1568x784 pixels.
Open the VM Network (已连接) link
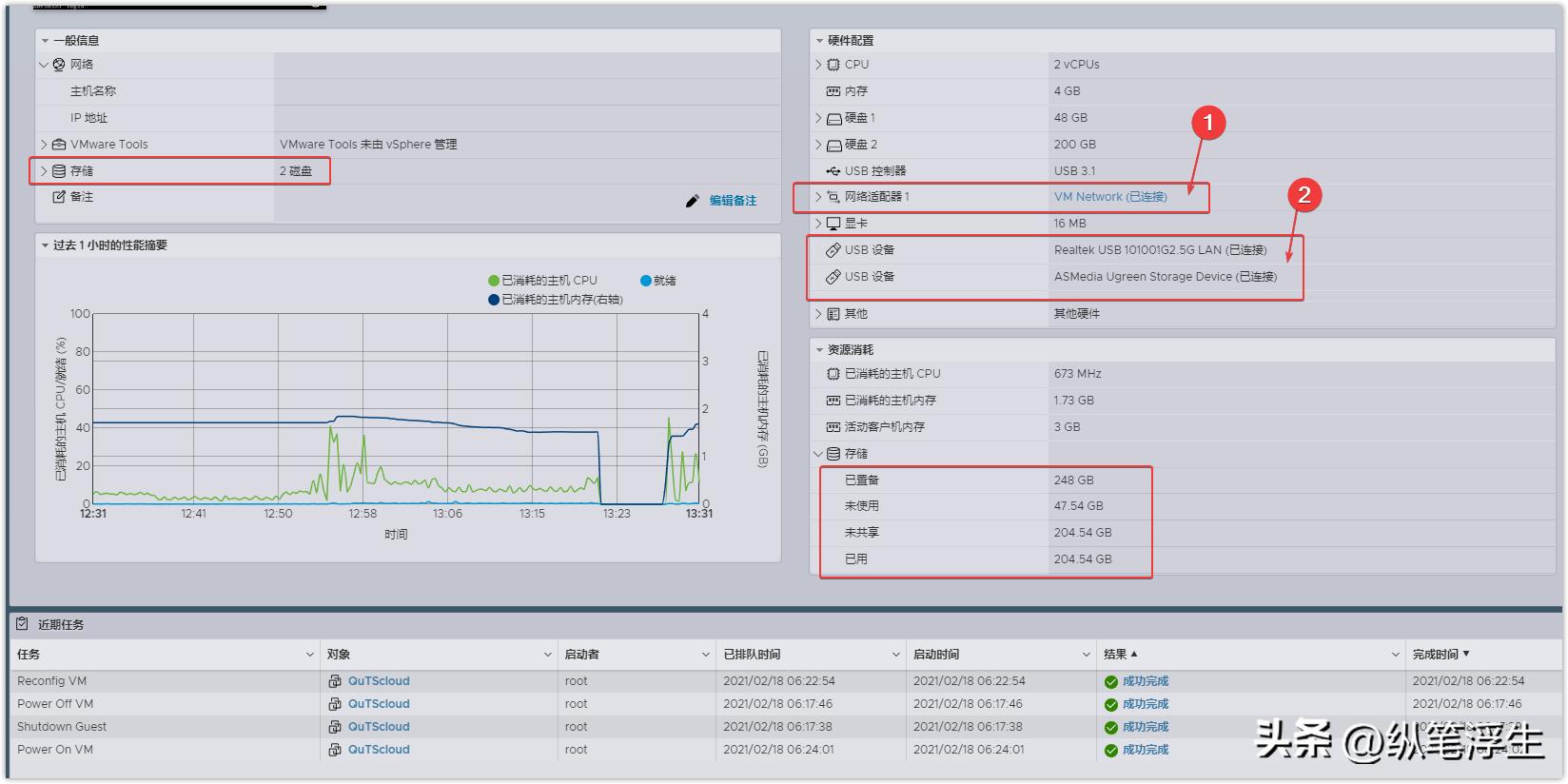coord(1110,197)
